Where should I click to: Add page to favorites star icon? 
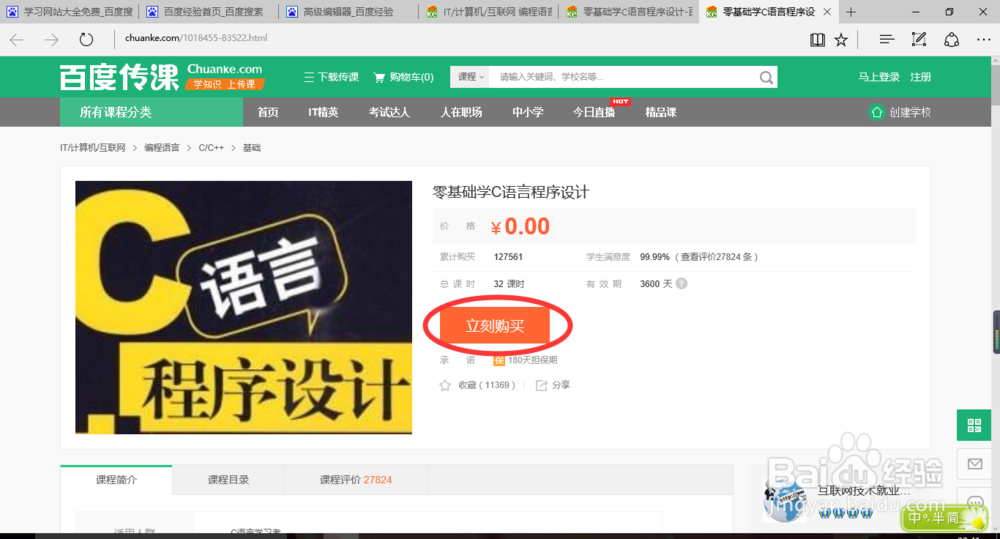coord(841,40)
